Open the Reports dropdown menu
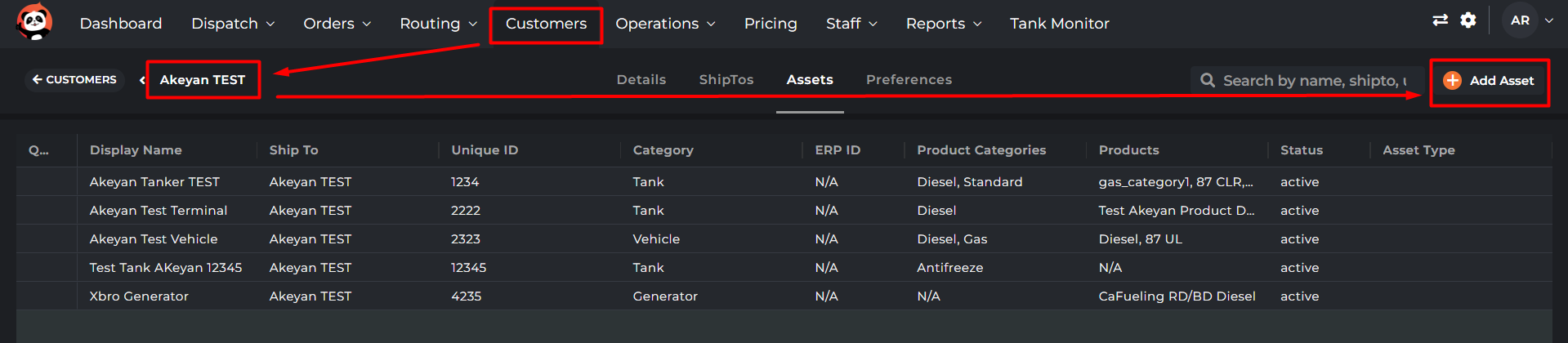 pyautogui.click(x=943, y=24)
